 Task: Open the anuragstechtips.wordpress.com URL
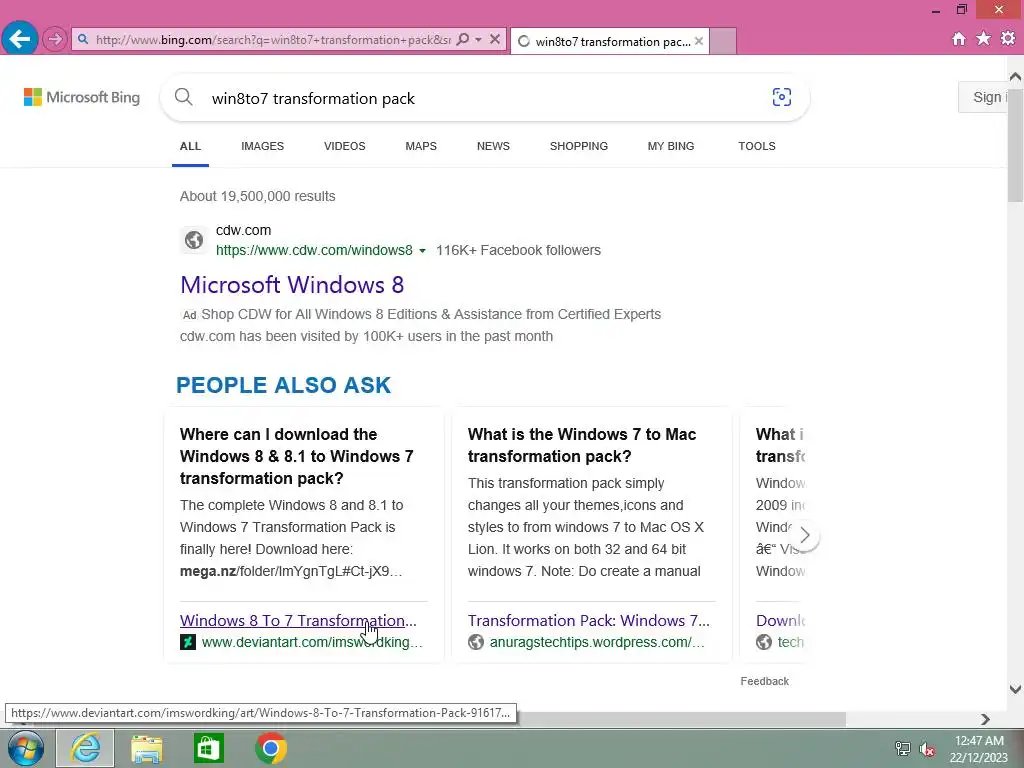[597, 642]
